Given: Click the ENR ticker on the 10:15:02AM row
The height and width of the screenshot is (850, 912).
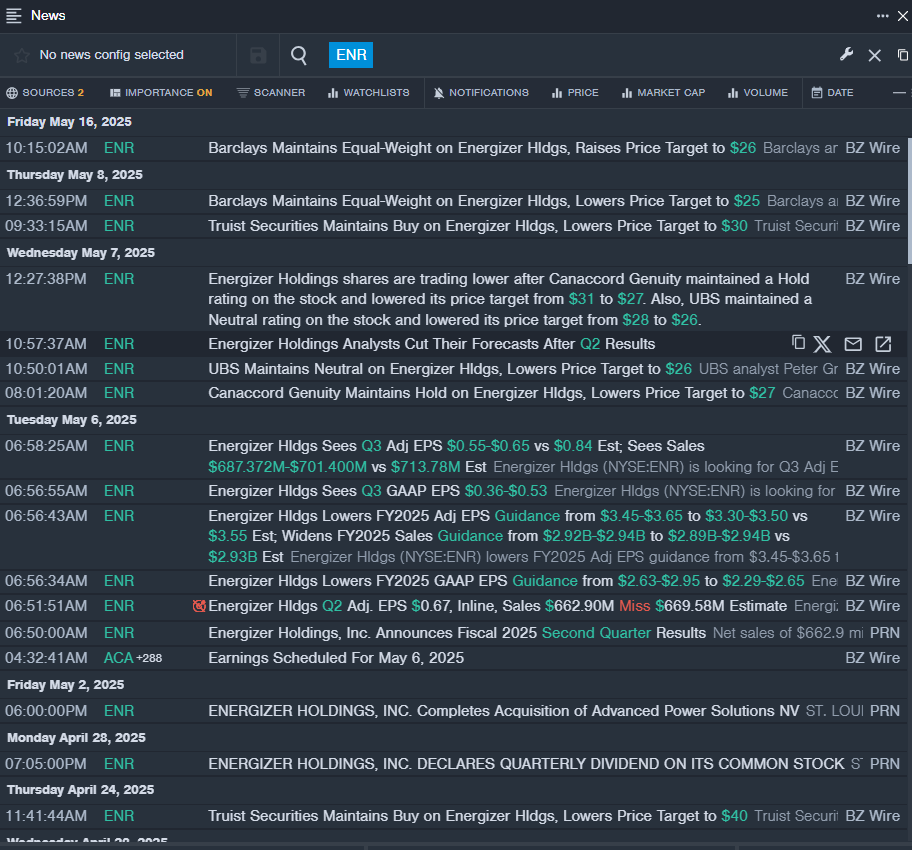Looking at the screenshot, I should coord(119,148).
